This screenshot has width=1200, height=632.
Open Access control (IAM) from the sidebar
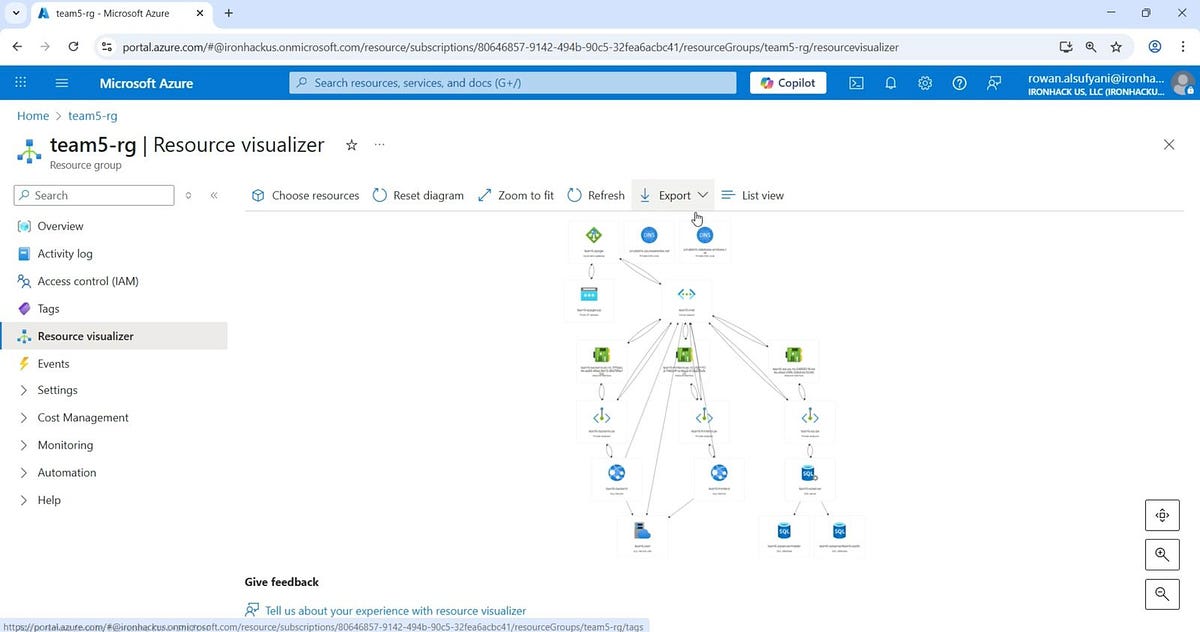pyautogui.click(x=89, y=281)
